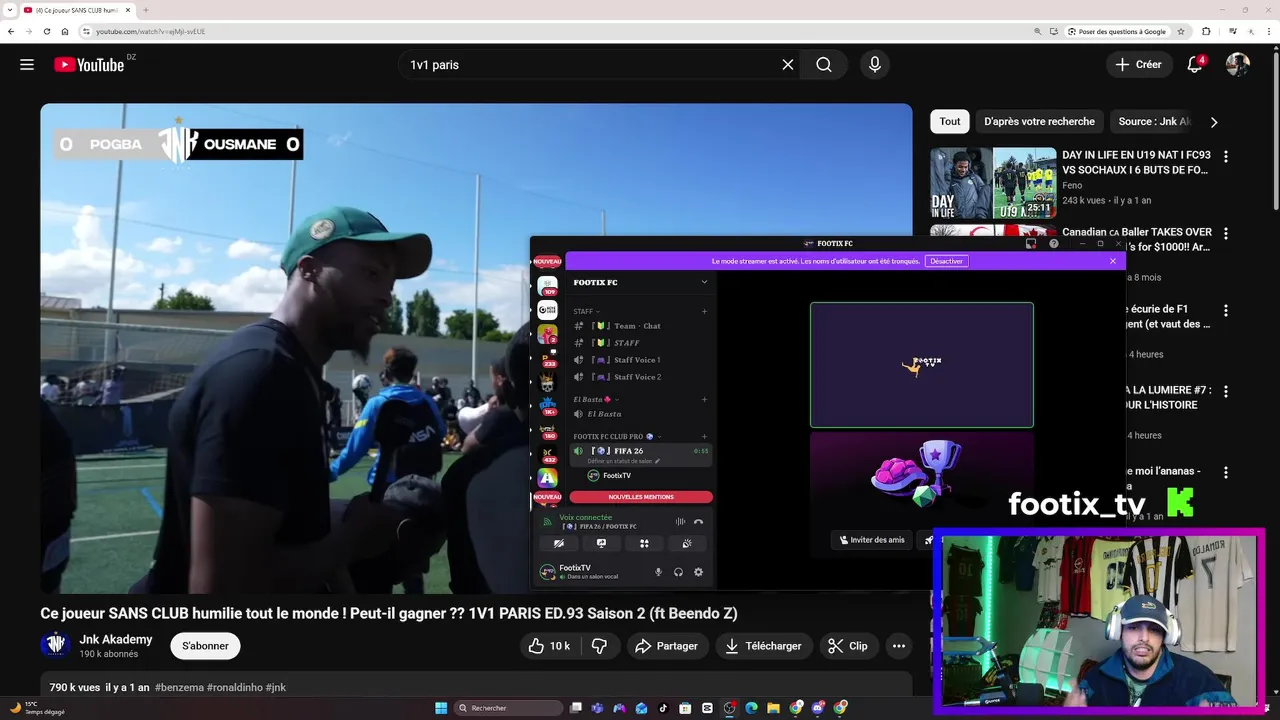Open Discord user settings gear
Screen dimensions: 1280x720
click(698, 572)
